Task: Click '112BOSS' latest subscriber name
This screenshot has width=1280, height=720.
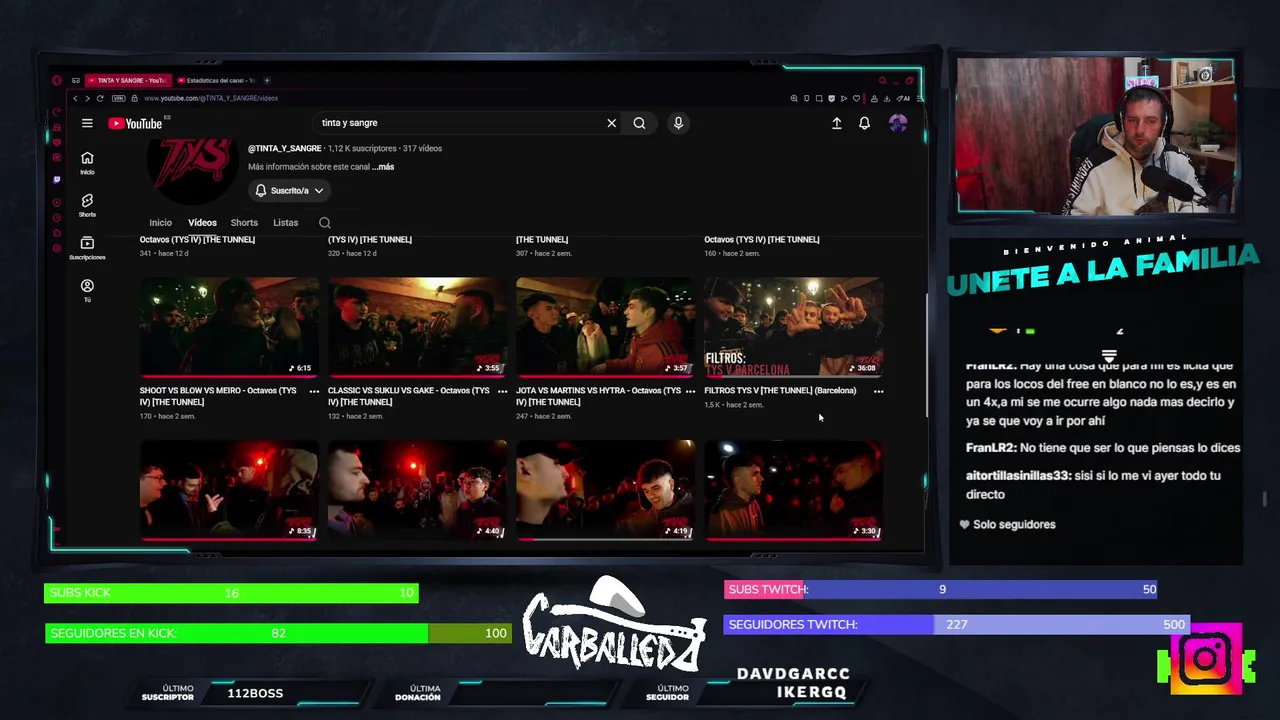Action: [255, 693]
